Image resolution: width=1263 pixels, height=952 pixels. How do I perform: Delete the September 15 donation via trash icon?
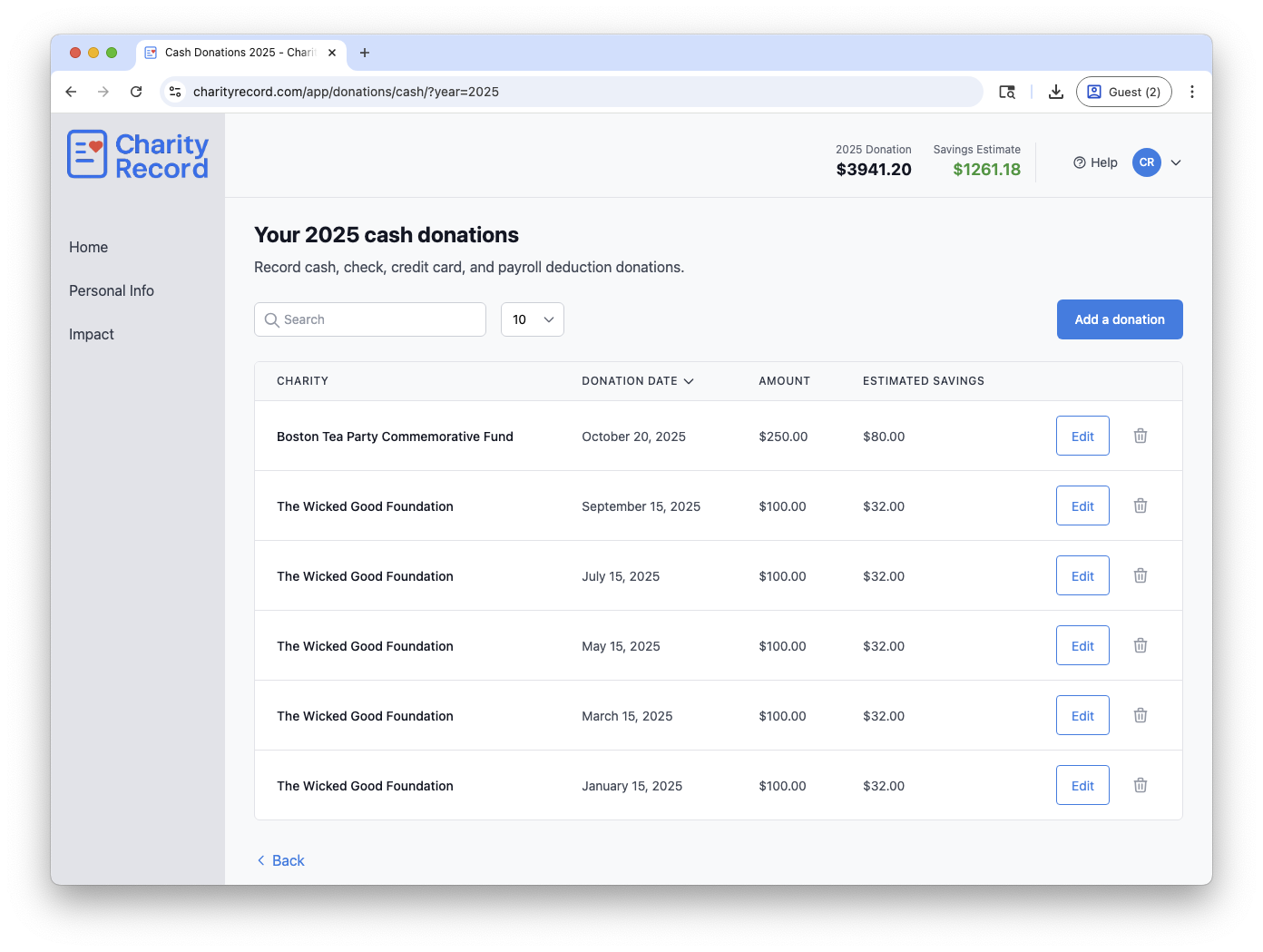[1140, 505]
